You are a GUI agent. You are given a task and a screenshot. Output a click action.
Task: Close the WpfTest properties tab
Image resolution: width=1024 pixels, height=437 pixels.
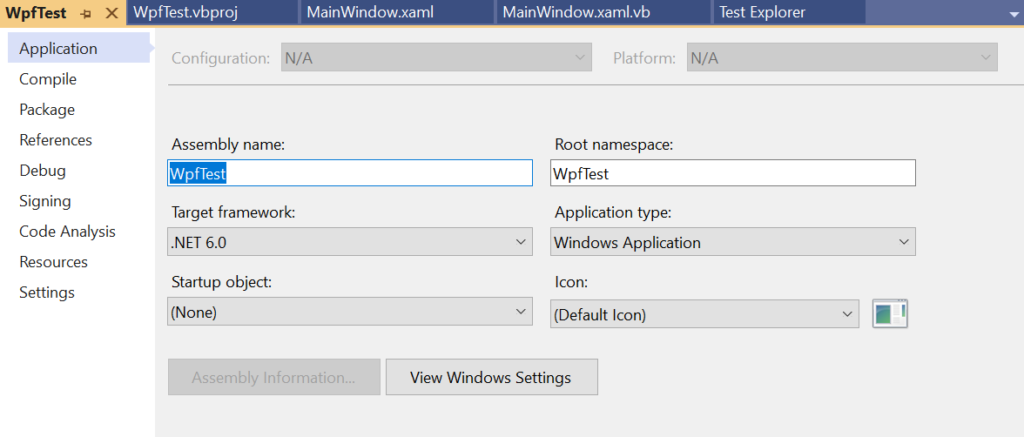click(112, 13)
